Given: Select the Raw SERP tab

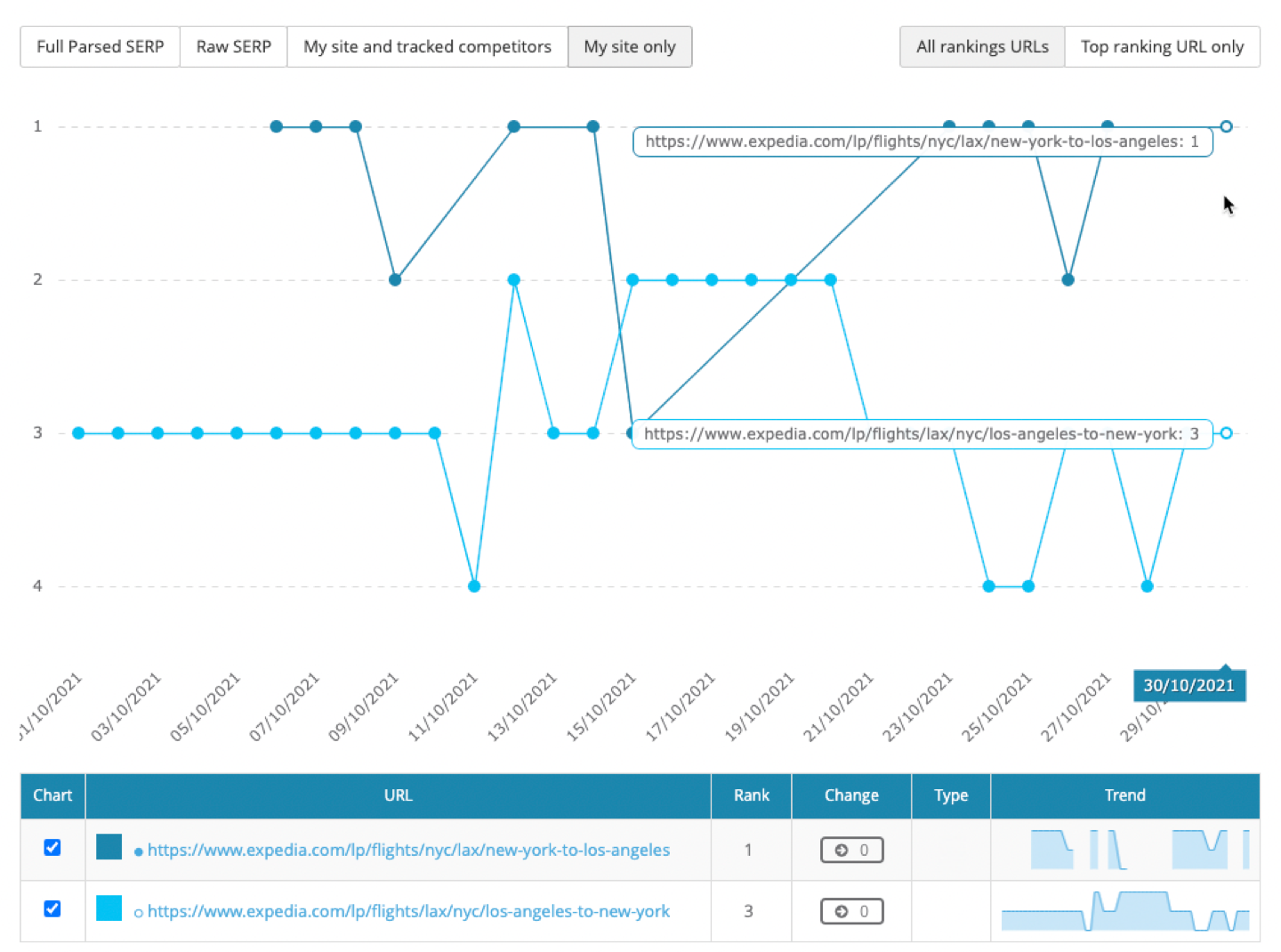Looking at the screenshot, I should (x=233, y=47).
